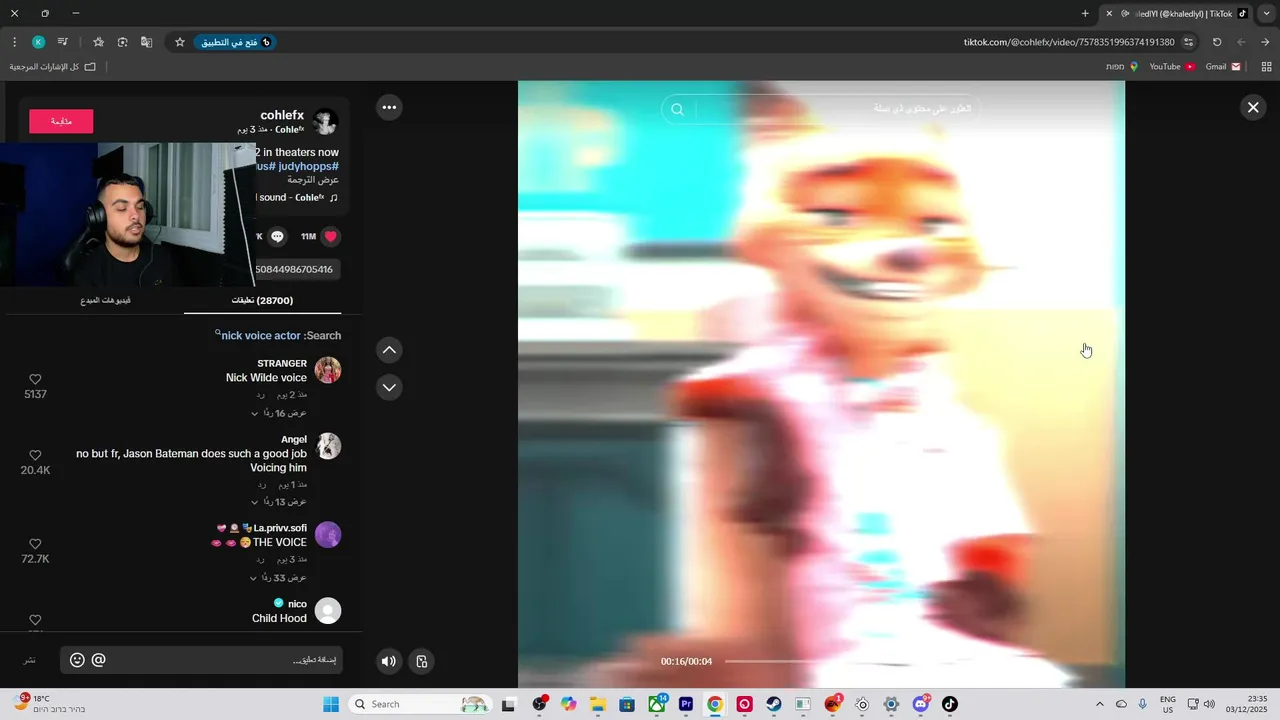
Task: Expand 33 replies under La.privv.sofi's comment
Action: point(279,578)
